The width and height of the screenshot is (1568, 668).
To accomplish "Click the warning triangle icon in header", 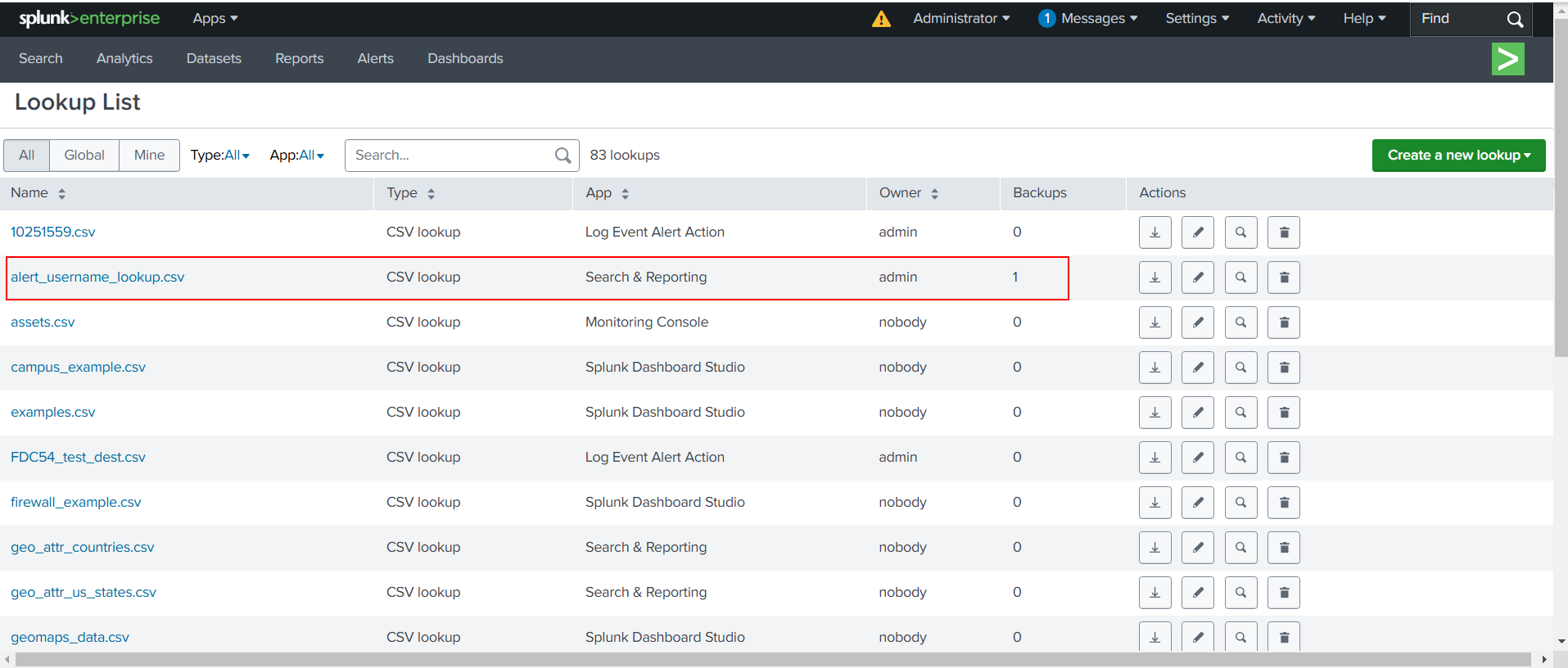I will click(881, 19).
